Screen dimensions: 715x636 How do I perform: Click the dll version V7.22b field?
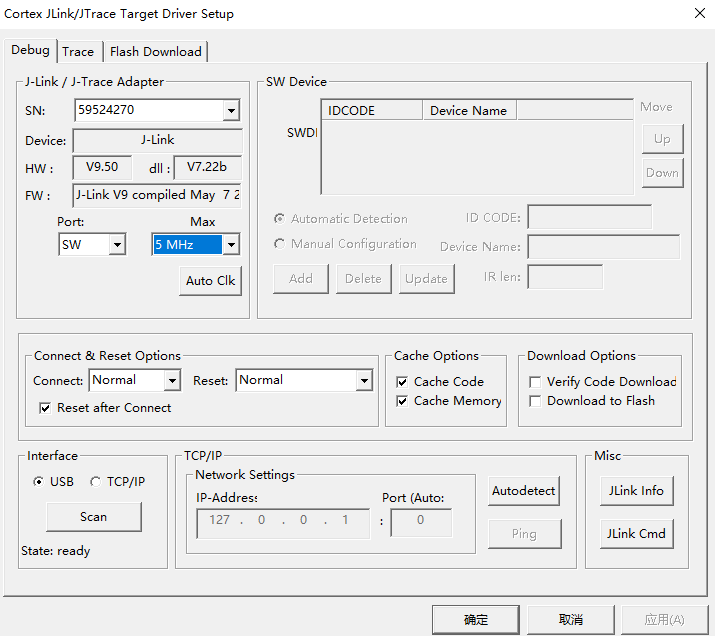207,167
